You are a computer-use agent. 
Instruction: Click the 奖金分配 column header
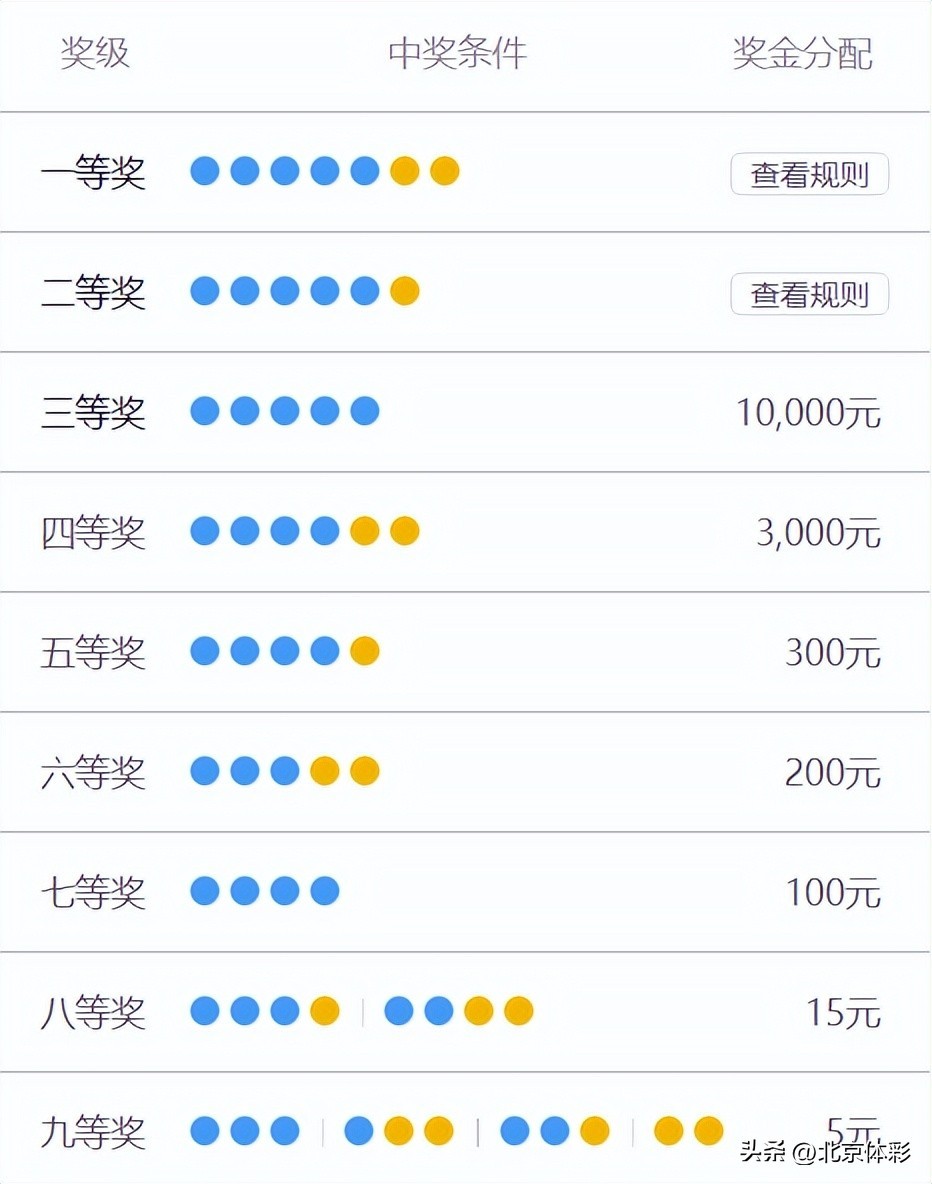[x=802, y=53]
